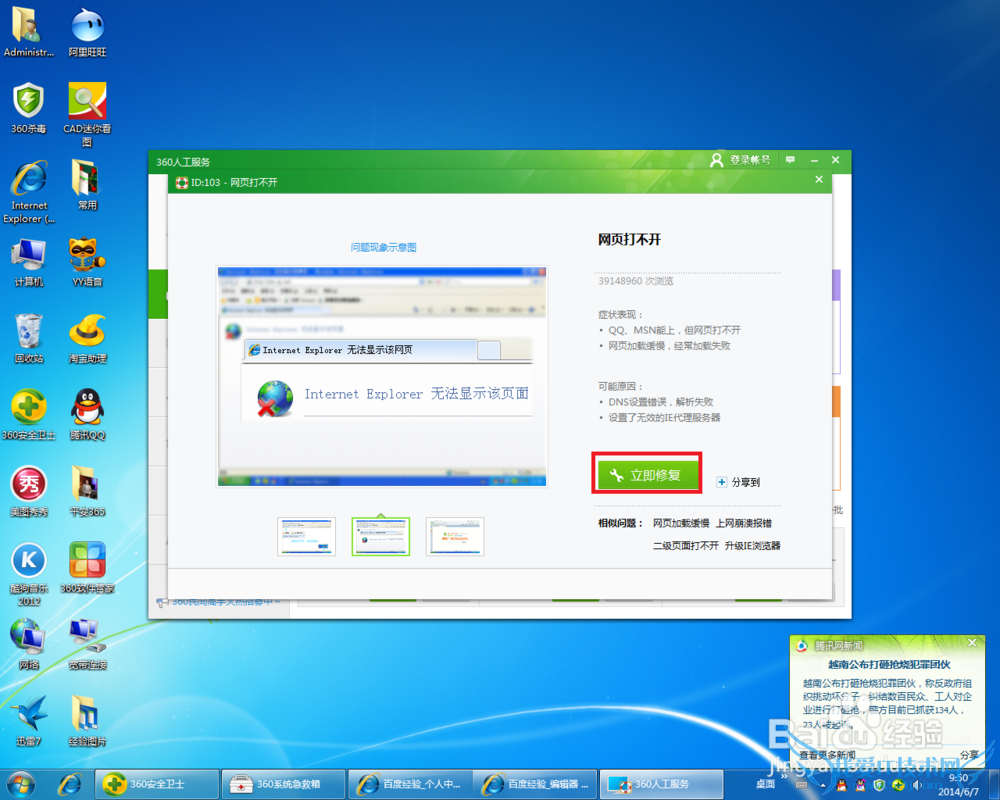Click the Windows Start button
The height and width of the screenshot is (800, 1000).
(20, 785)
